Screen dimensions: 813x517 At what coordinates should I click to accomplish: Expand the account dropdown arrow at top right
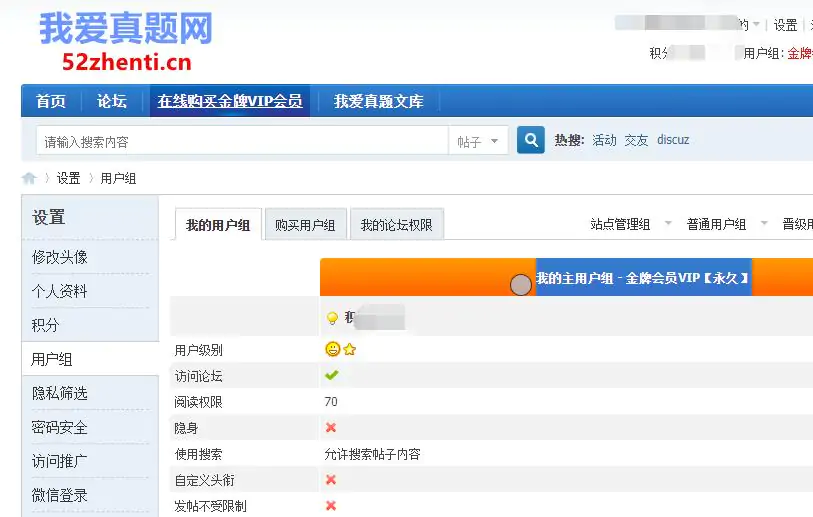pos(756,24)
